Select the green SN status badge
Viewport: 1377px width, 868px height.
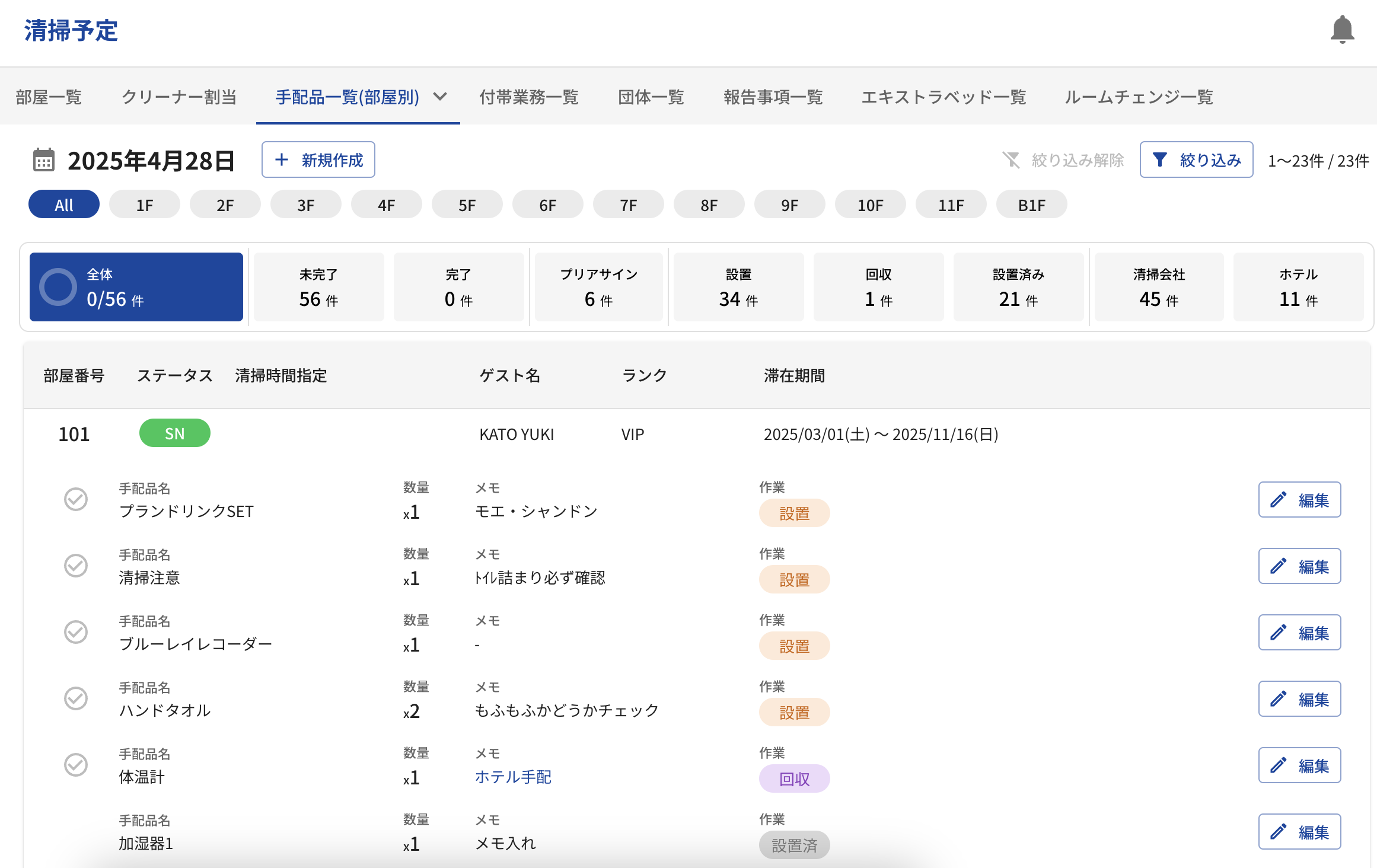point(174,433)
